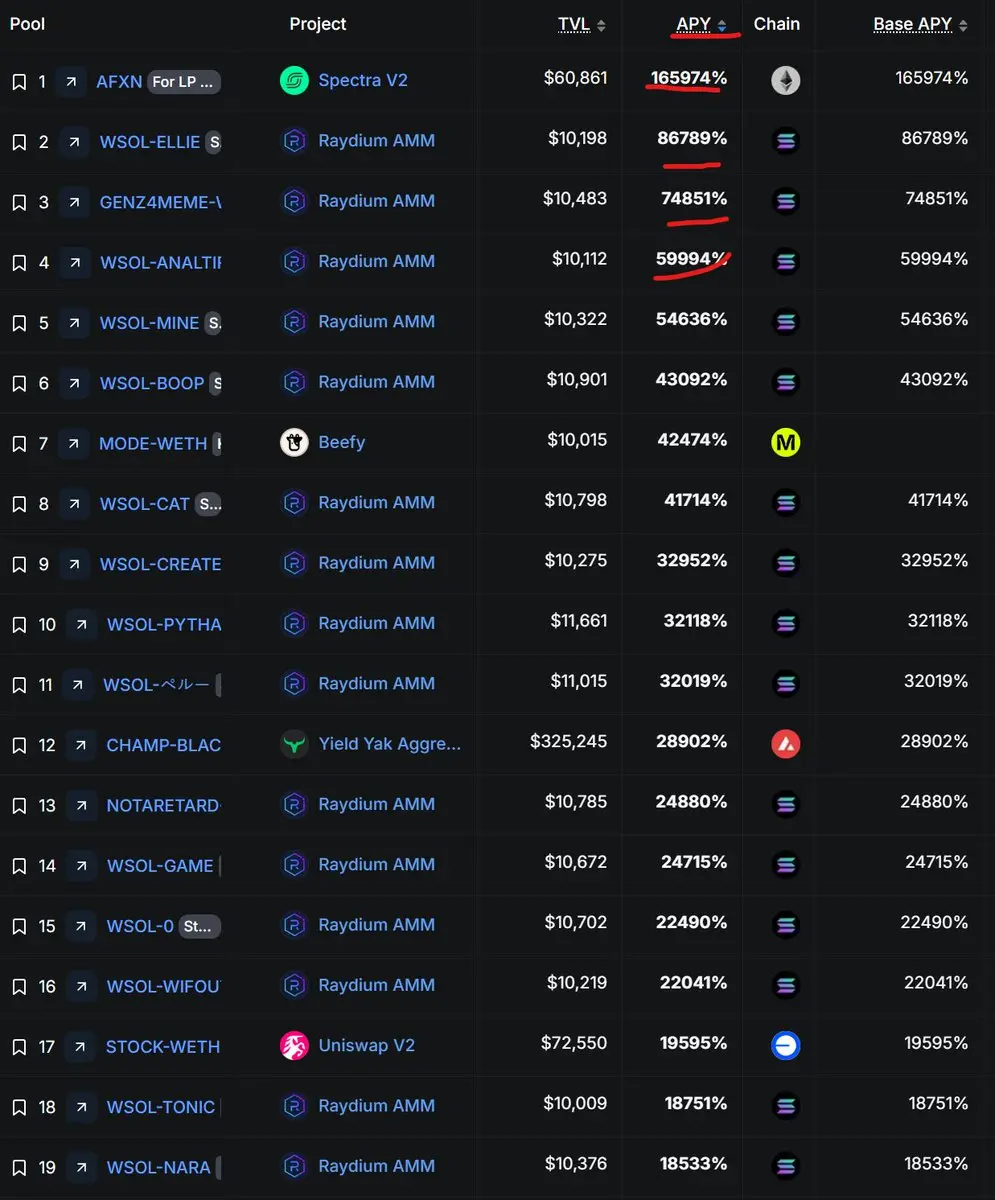Click the Beefy cow logo icon

pyautogui.click(x=294, y=442)
